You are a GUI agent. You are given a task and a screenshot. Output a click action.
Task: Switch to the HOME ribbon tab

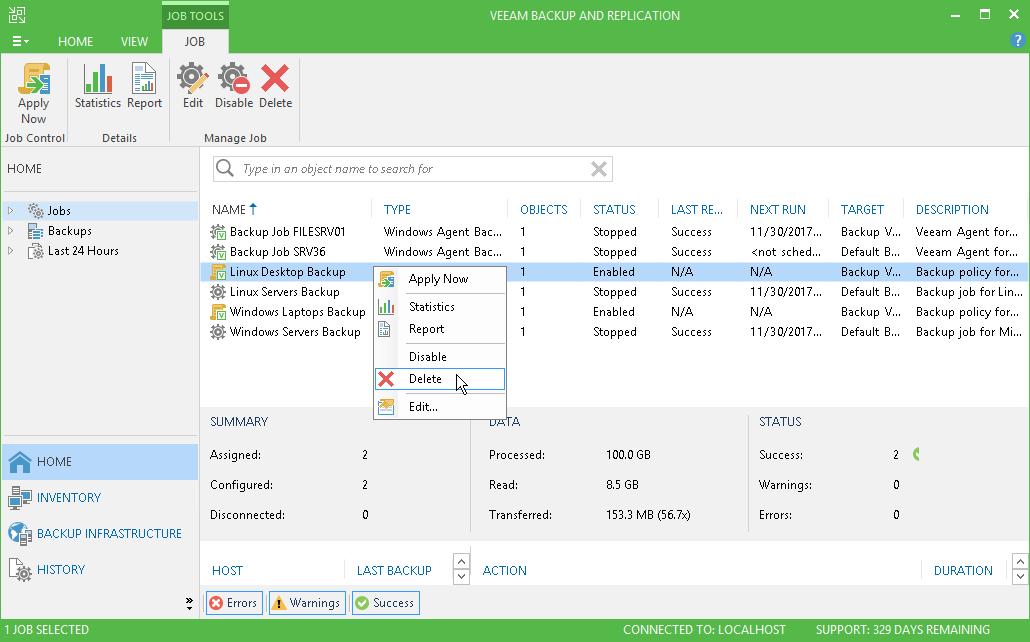click(76, 41)
